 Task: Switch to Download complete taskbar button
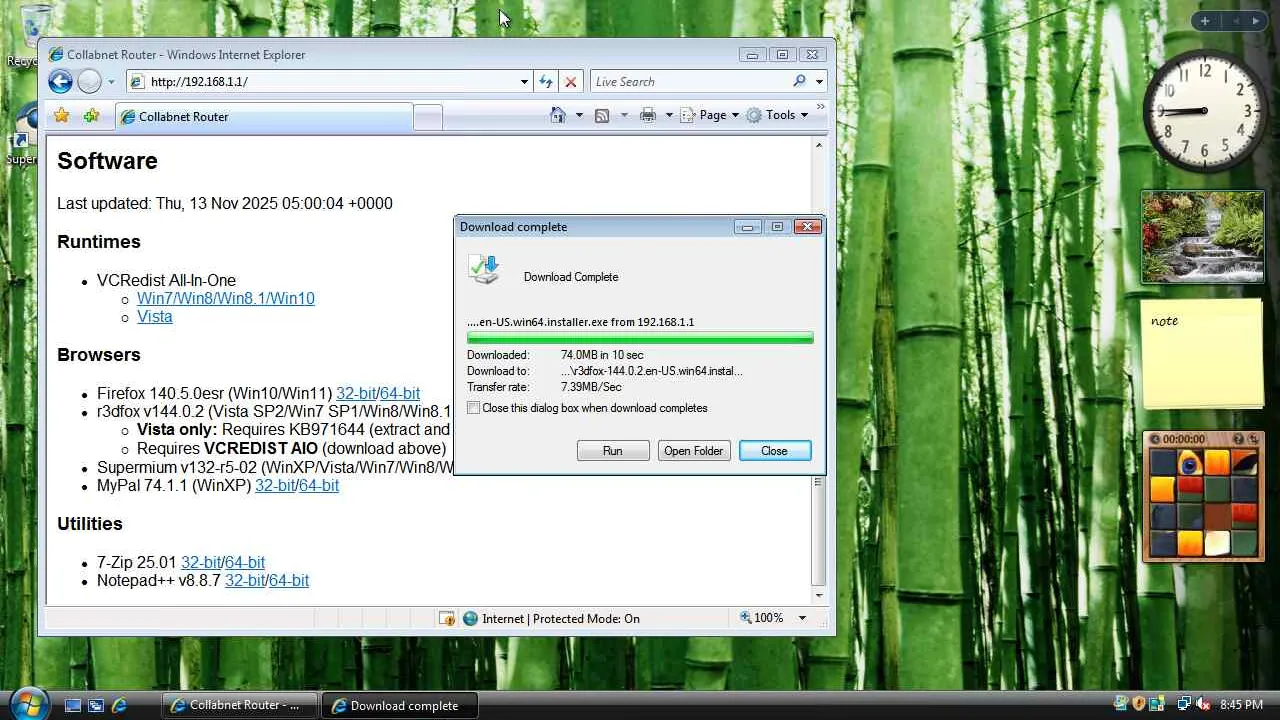400,705
